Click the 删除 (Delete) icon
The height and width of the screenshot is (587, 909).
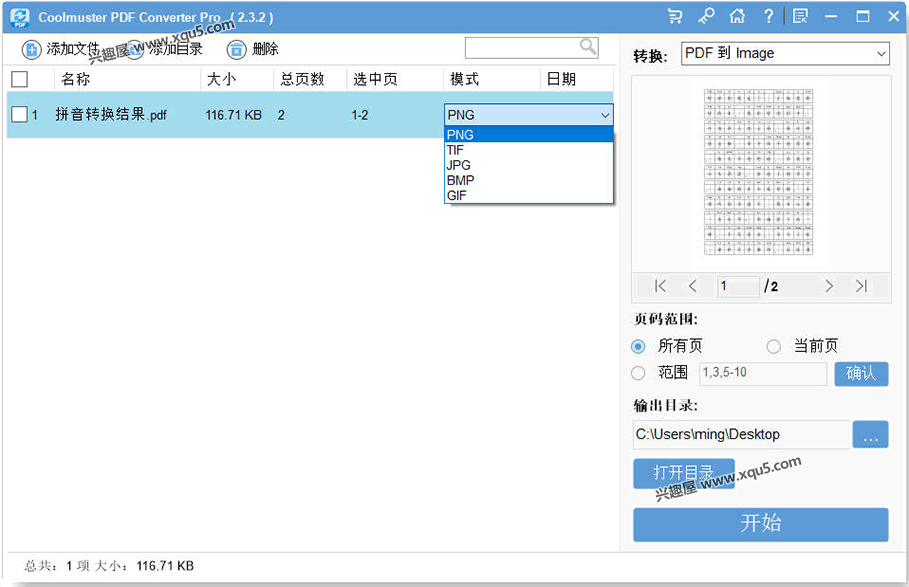click(234, 48)
